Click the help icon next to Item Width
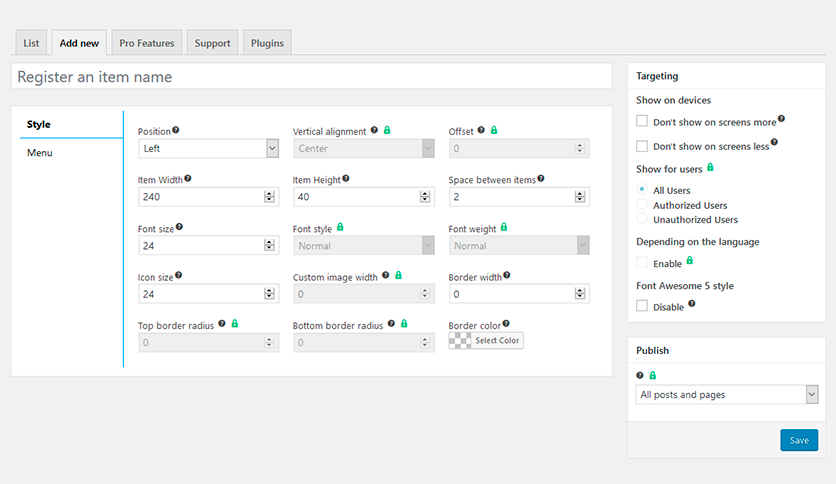Viewport: 836px width, 484px height. point(188,178)
